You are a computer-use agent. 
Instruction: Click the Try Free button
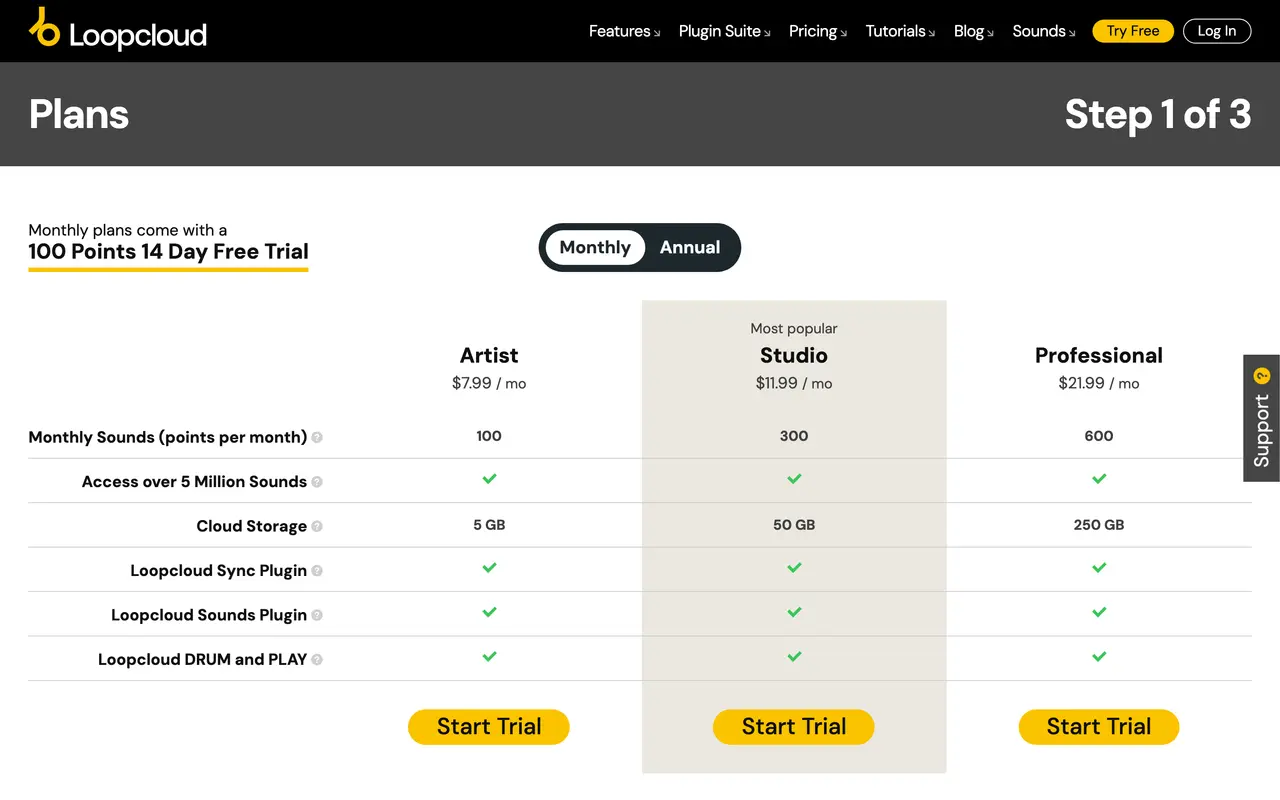click(x=1133, y=31)
